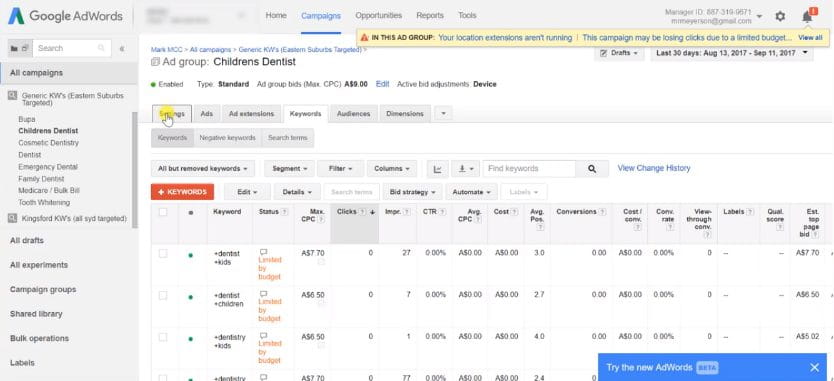Viewport: 834px width, 381px height.
Task: Toggle the chart graph icon
Action: (438, 169)
